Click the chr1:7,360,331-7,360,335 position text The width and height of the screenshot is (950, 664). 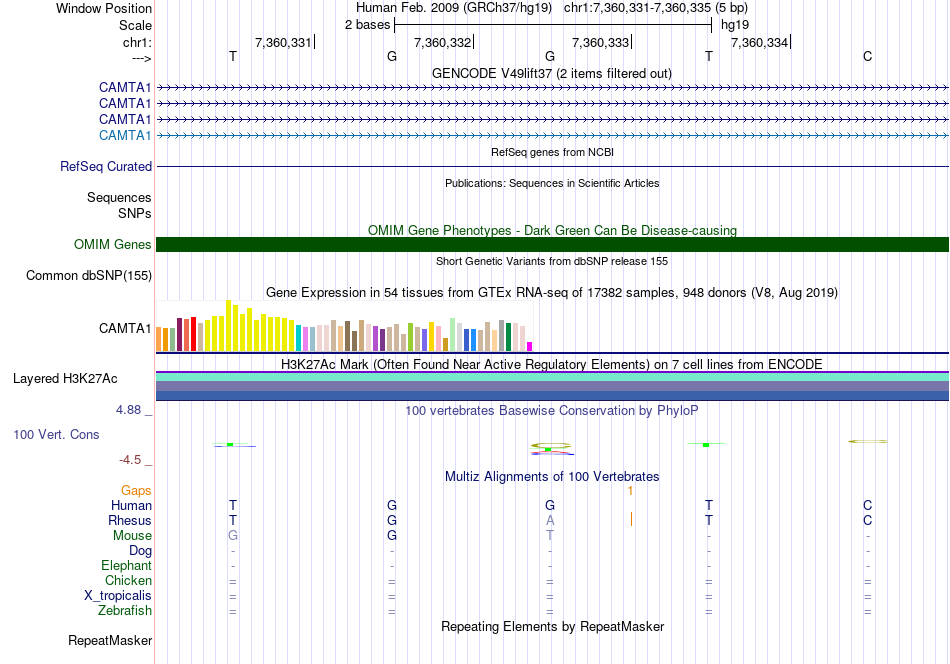[656, 8]
